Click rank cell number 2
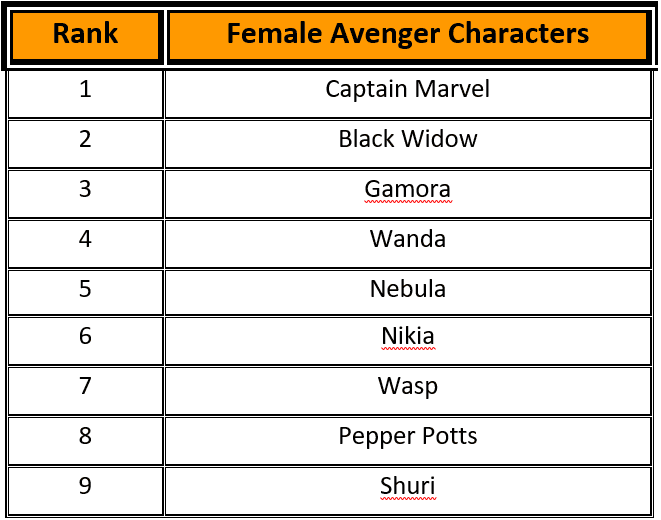This screenshot has height=520, width=661. pyautogui.click(x=86, y=144)
